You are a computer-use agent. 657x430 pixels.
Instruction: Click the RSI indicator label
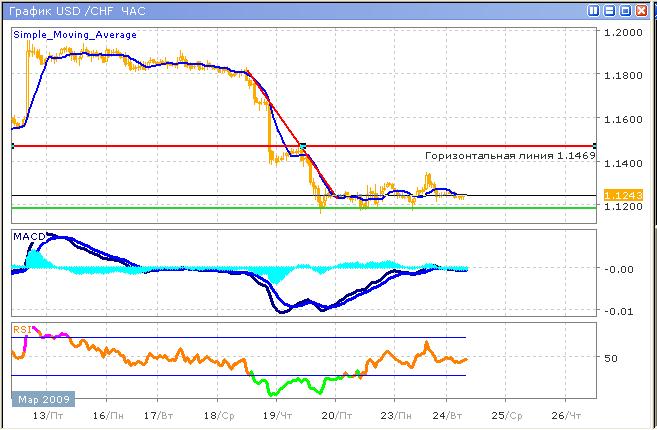[x=22, y=329]
